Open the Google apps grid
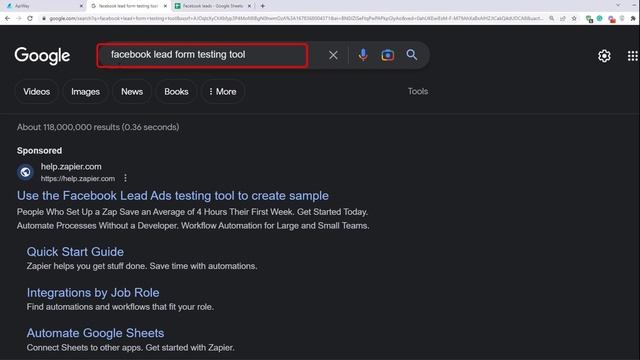Image resolution: width=640 pixels, height=360 pixels. point(632,56)
